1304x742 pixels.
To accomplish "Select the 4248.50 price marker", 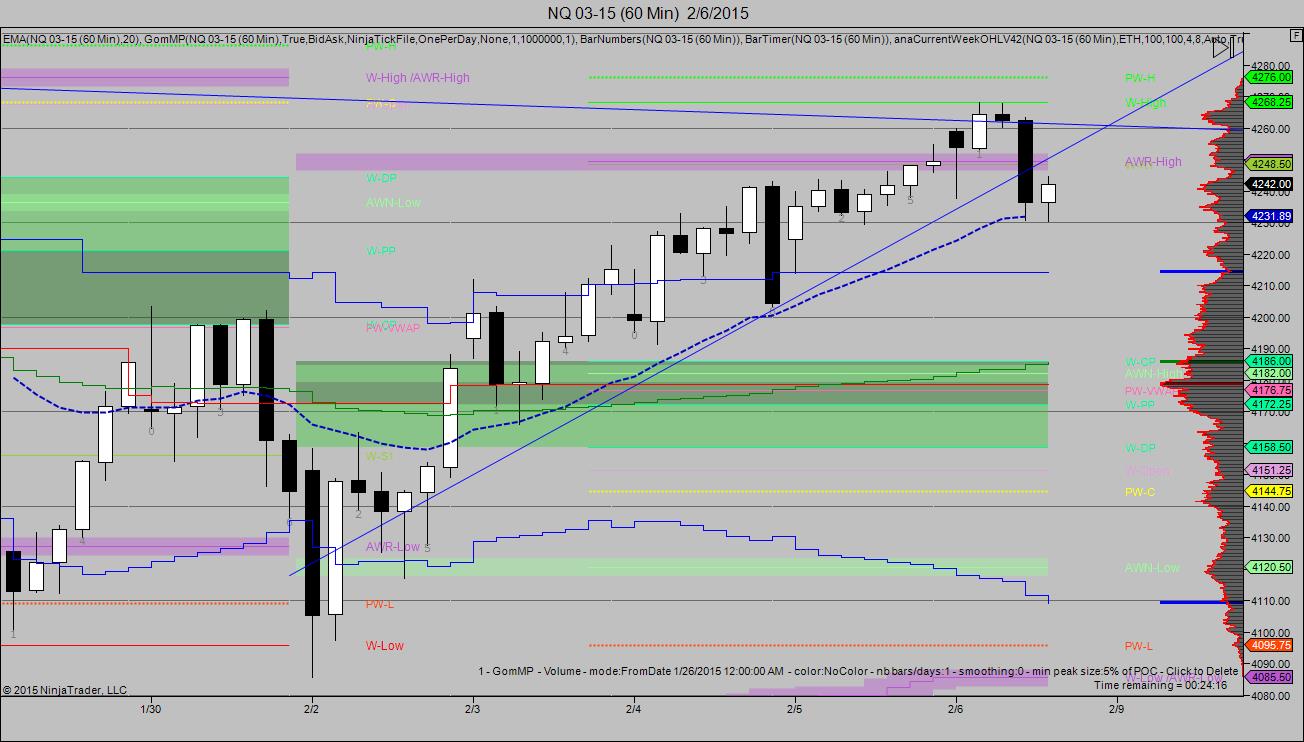I will (1270, 163).
